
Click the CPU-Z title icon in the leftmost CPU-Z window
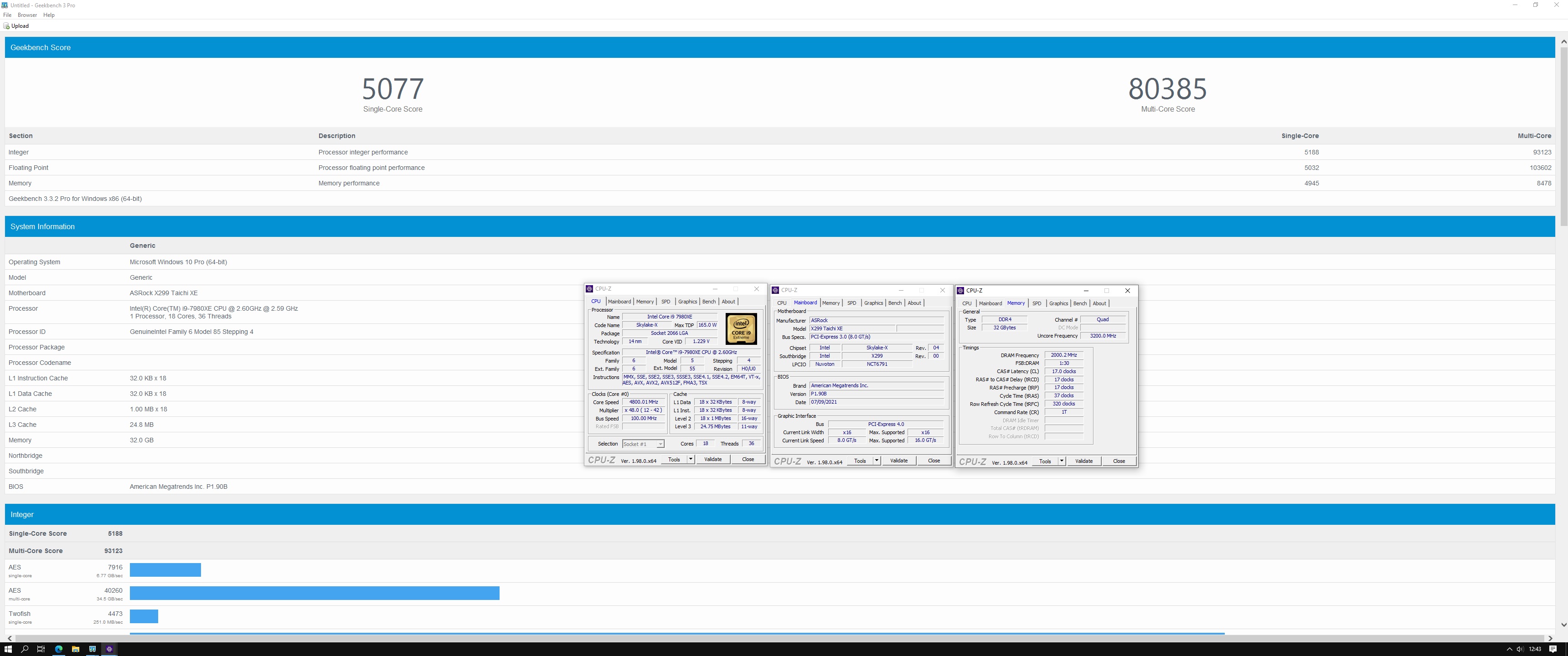589,289
